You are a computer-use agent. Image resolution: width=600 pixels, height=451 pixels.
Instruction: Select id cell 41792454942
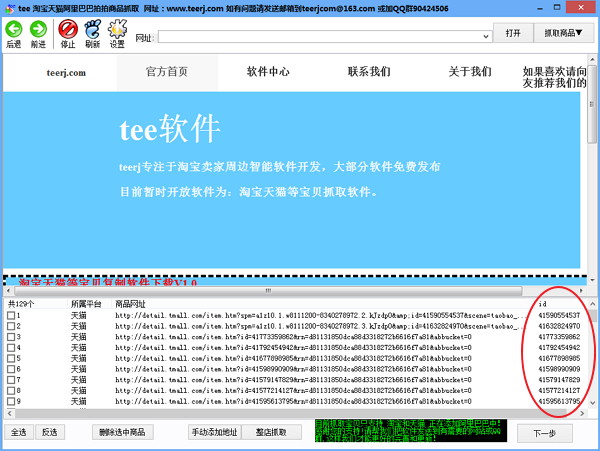click(x=559, y=348)
